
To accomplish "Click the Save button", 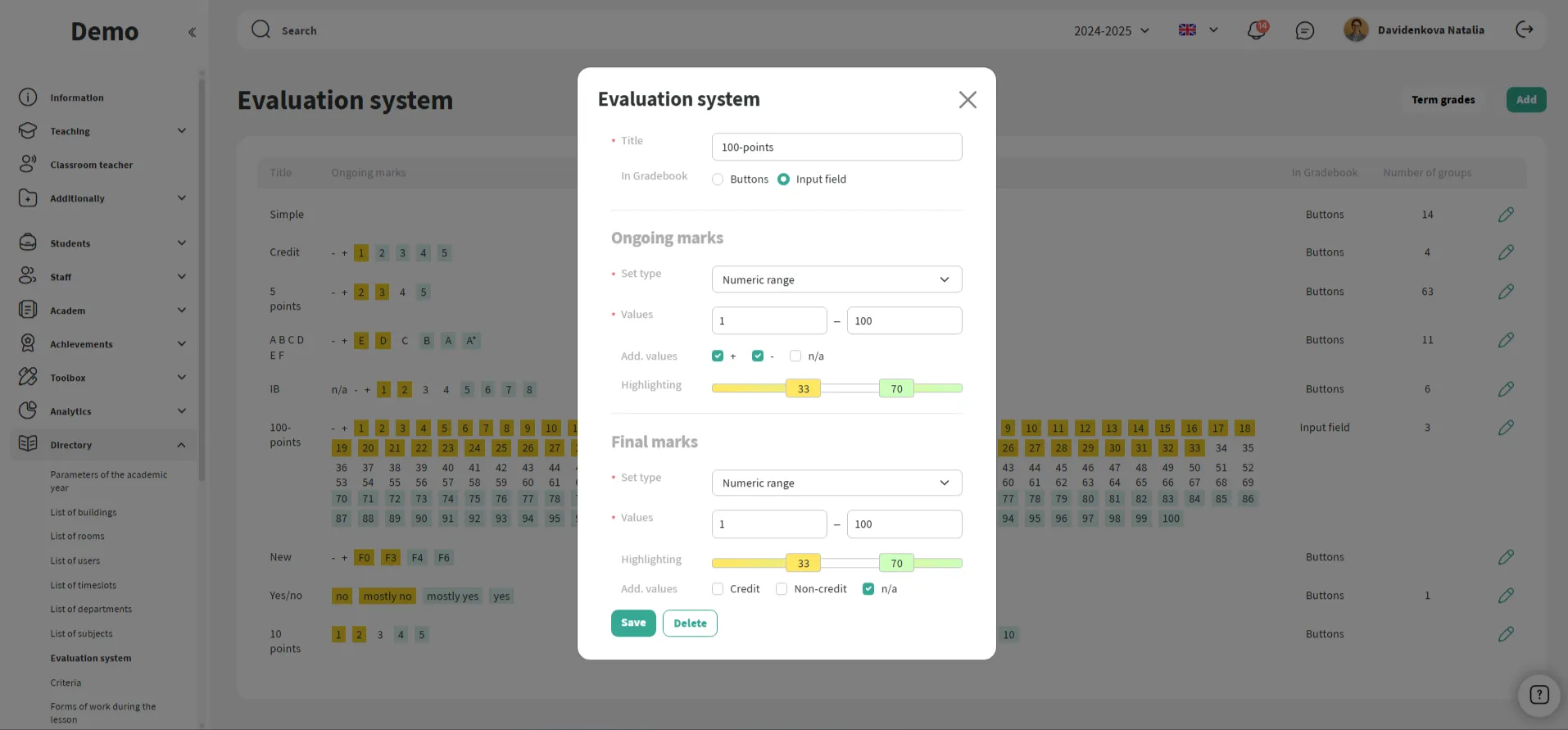I will click(x=632, y=623).
